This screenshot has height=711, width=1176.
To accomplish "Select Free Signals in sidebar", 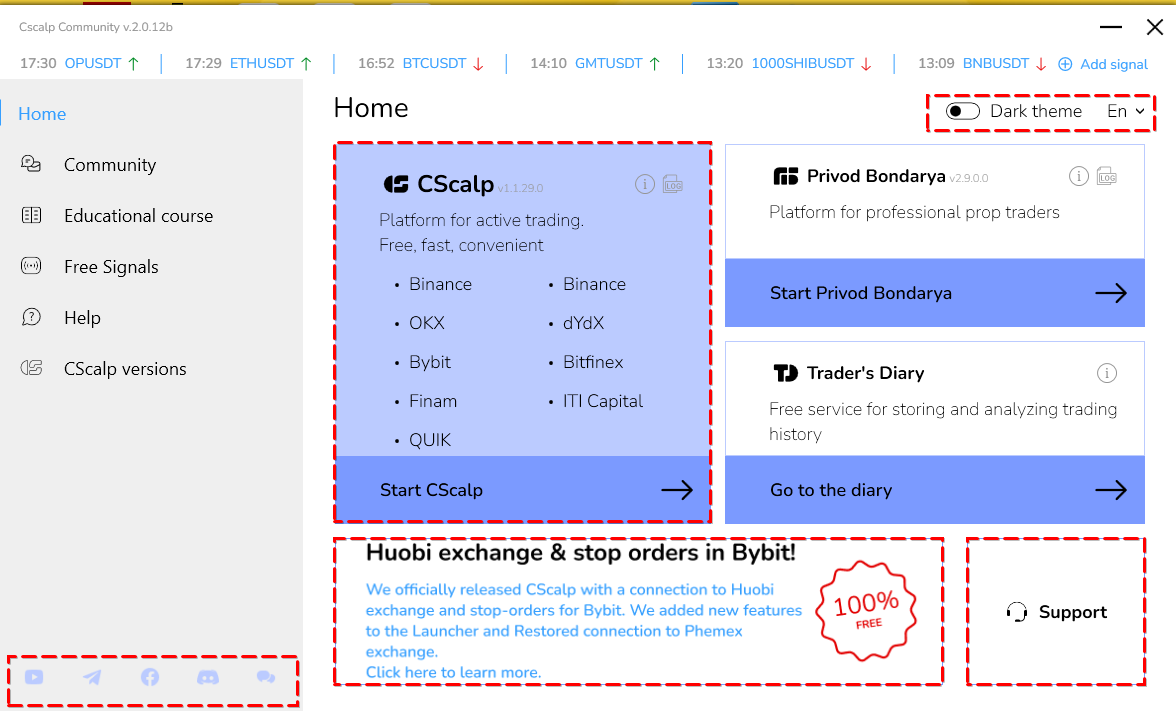I will coord(111,267).
